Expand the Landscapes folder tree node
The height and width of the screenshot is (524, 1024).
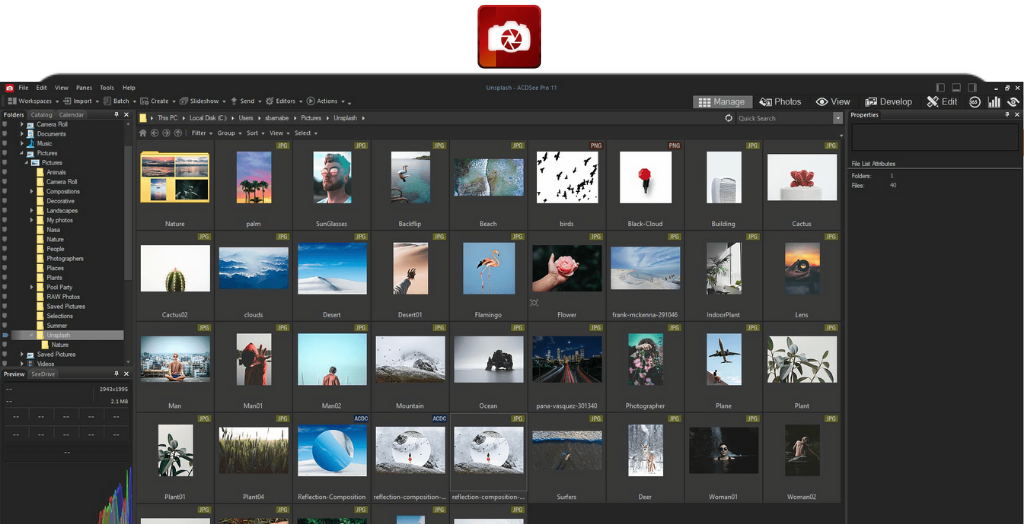(x=33, y=211)
